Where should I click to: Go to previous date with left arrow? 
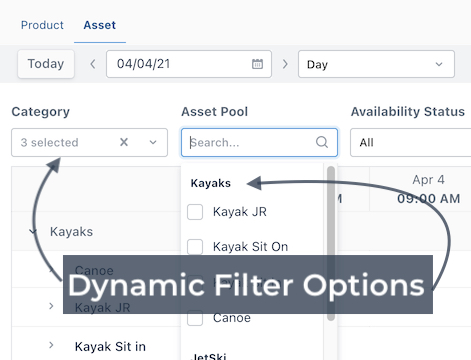(93, 64)
